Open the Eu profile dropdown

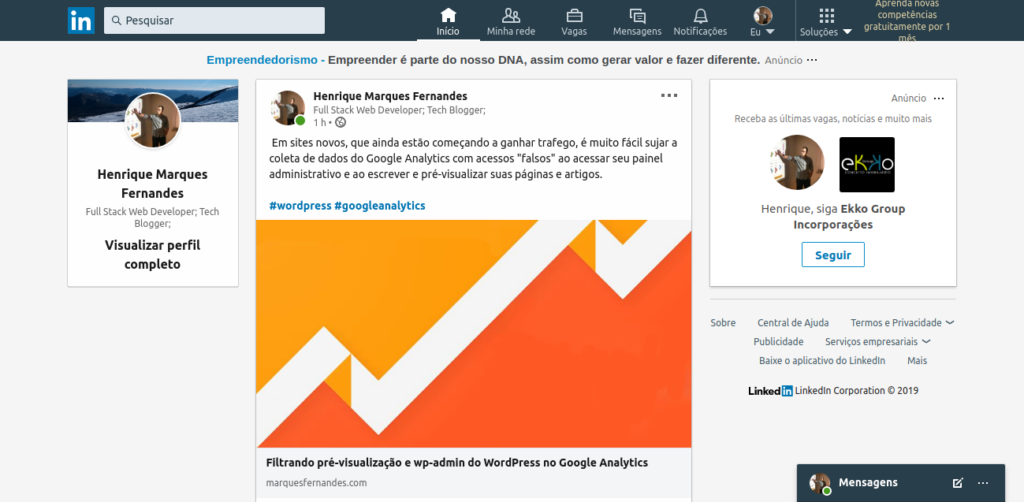point(763,22)
